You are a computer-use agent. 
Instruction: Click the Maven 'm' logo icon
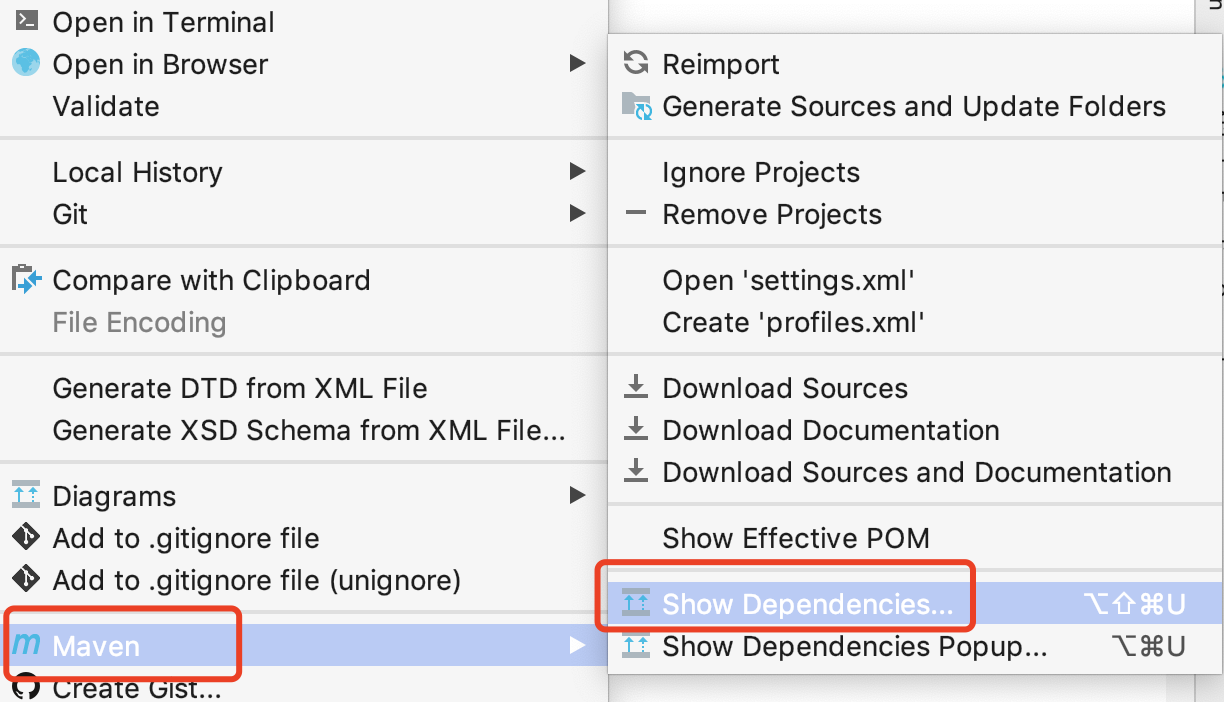(26, 645)
